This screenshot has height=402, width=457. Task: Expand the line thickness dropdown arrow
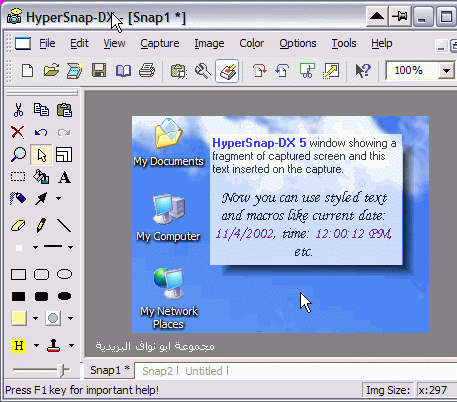coord(71,247)
